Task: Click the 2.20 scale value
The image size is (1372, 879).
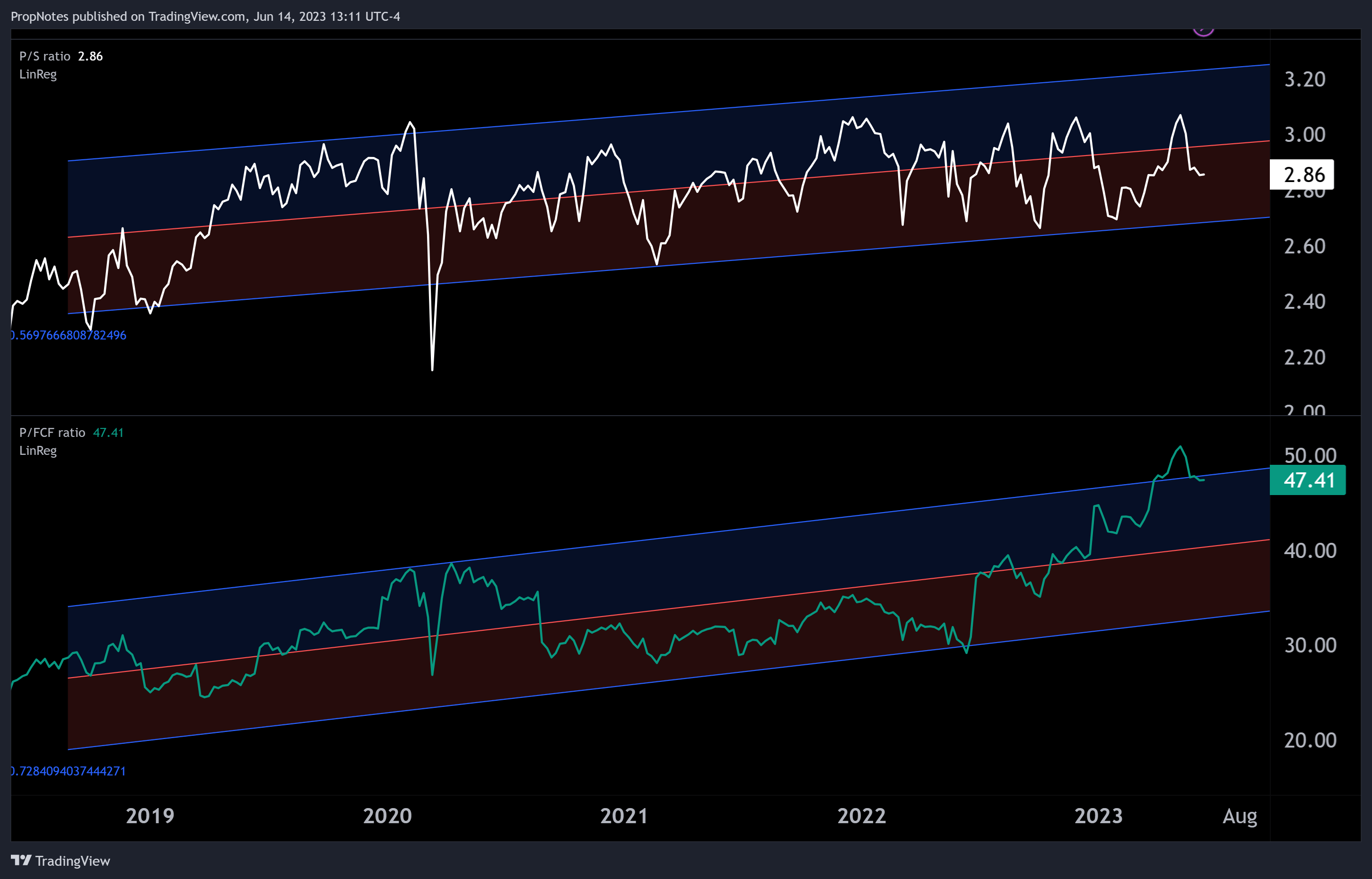Action: (1305, 357)
